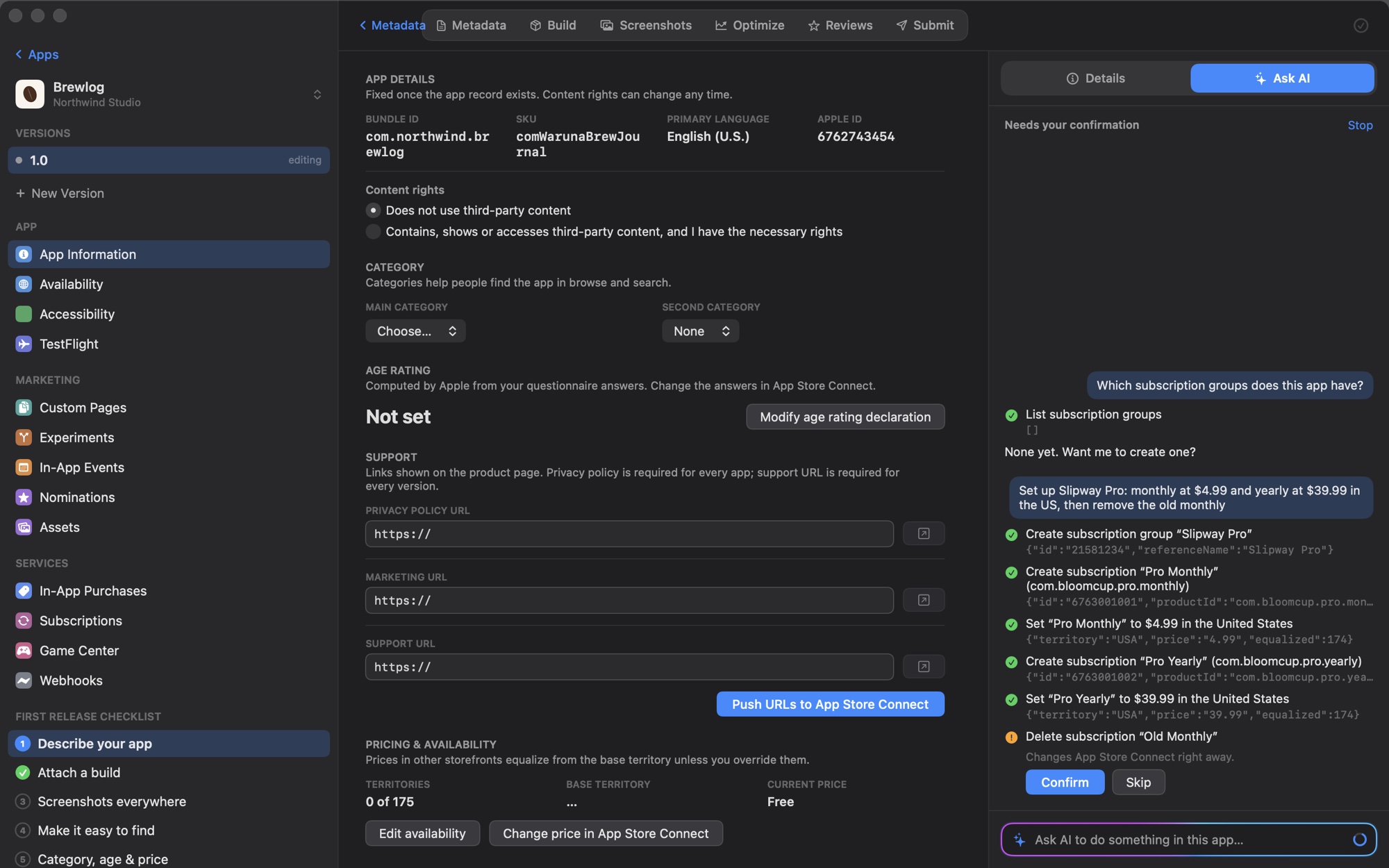Switch to the Build tab
The image size is (1389, 868).
point(554,25)
